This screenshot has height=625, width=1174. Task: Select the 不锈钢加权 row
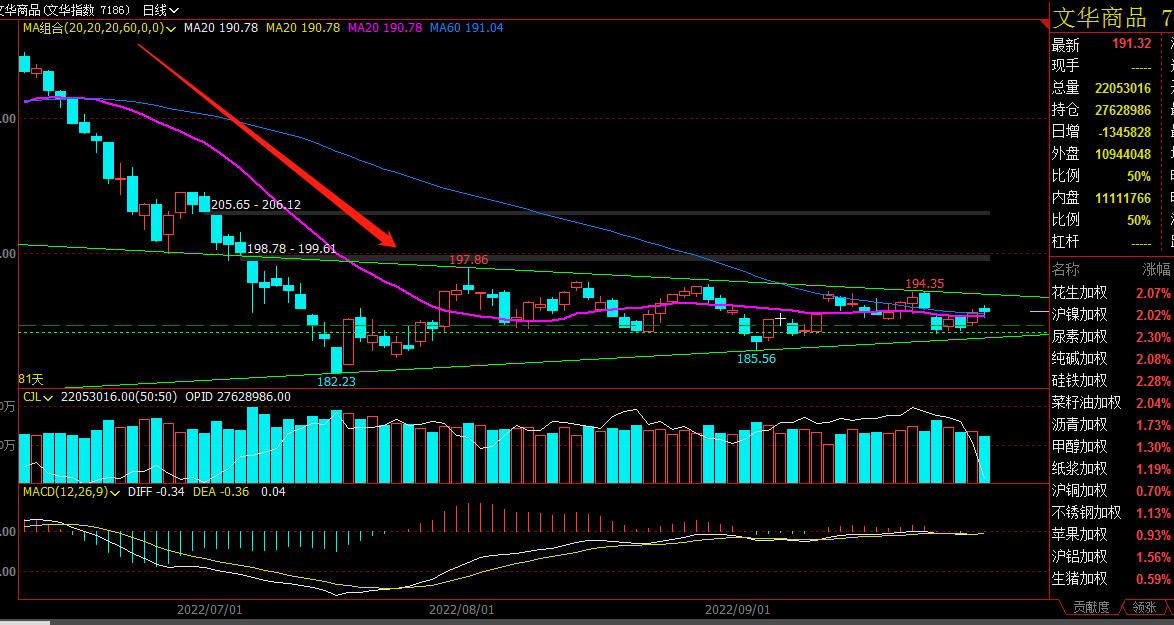pyautogui.click(x=1112, y=513)
